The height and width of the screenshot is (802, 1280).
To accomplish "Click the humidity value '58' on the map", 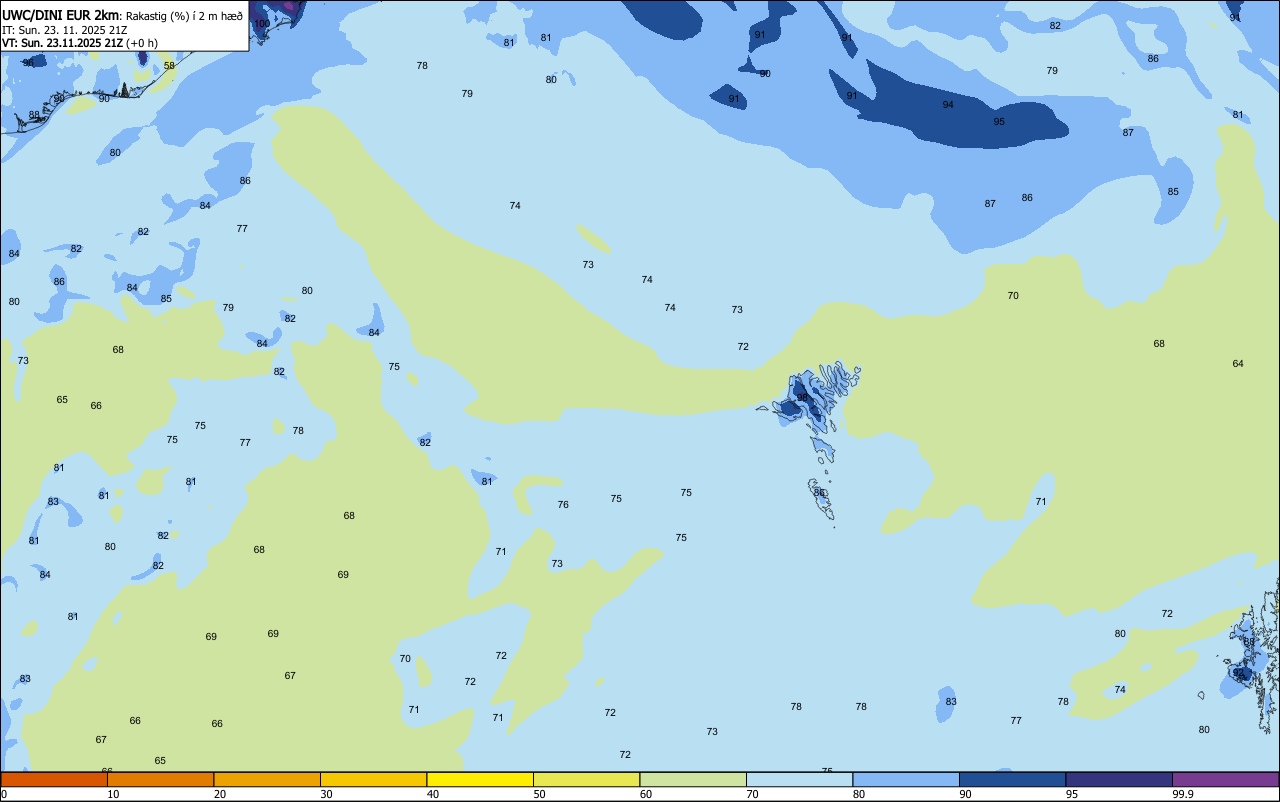I will [169, 65].
